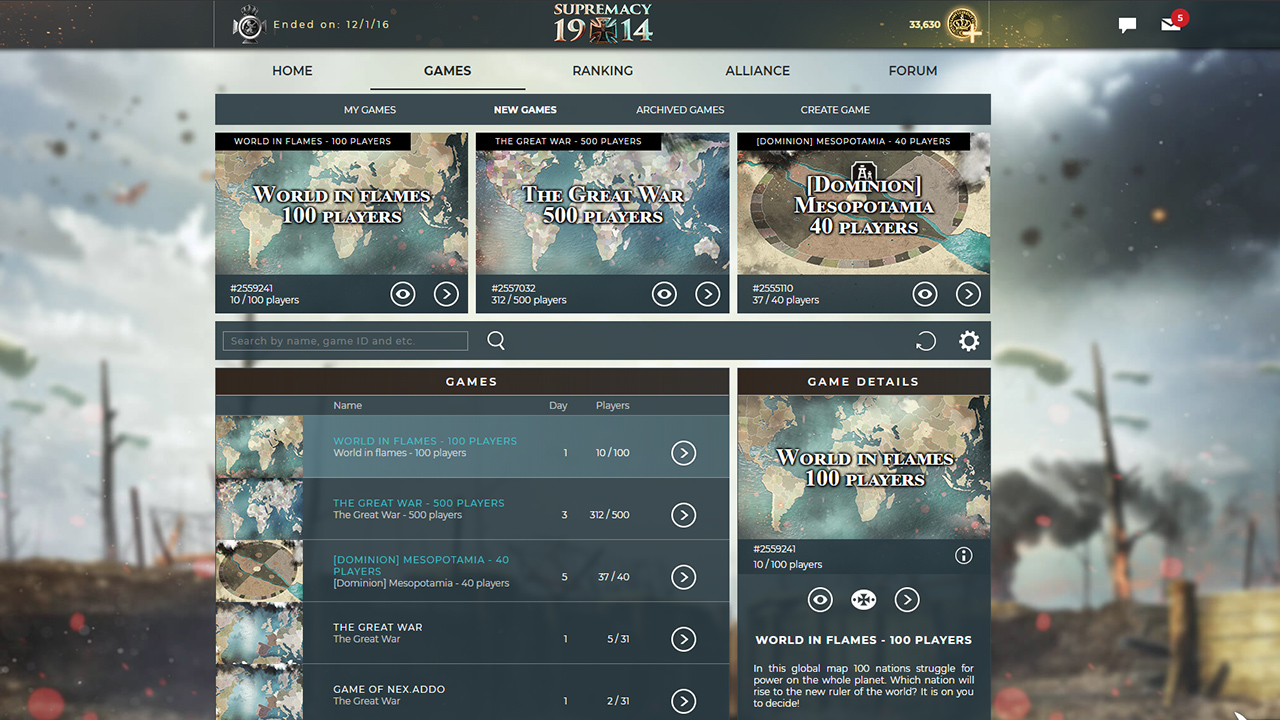Click the CREATE GAME link

[x=835, y=109]
